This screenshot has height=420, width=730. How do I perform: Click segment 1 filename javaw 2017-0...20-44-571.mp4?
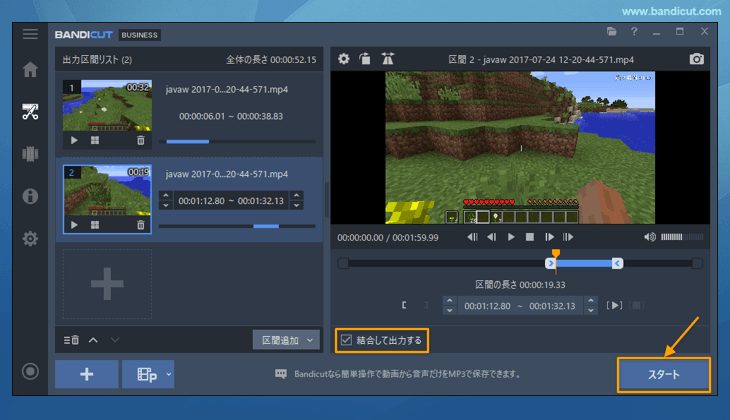227,89
